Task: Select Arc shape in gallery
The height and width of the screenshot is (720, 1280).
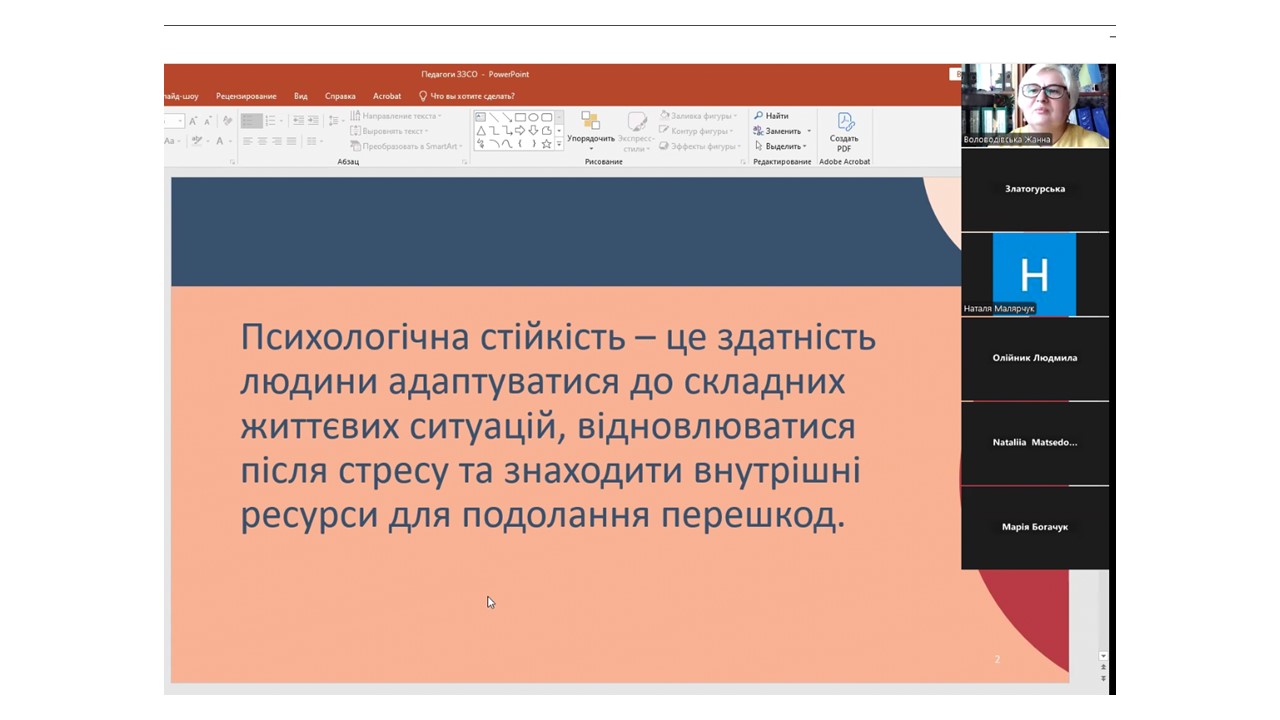Action: [494, 144]
